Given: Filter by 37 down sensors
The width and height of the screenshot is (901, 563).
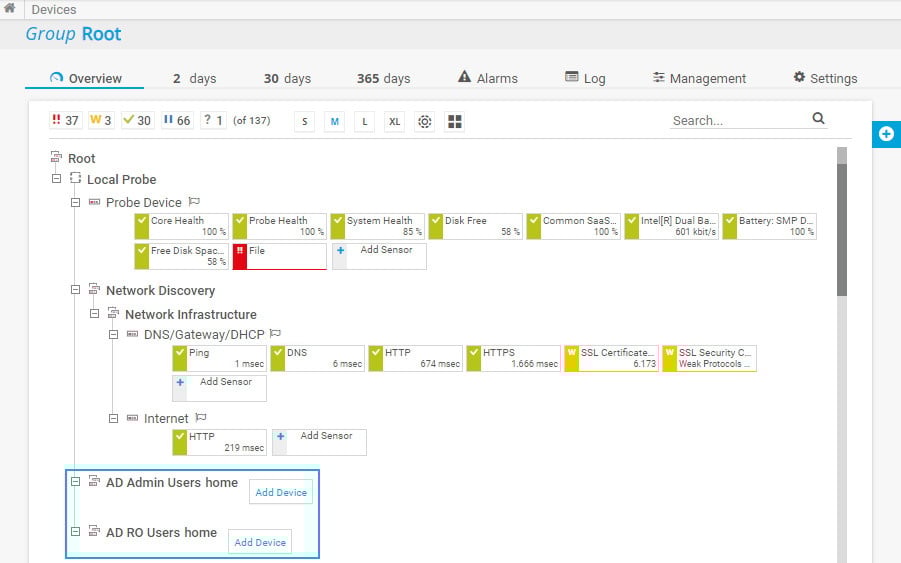Looking at the screenshot, I should [x=65, y=121].
